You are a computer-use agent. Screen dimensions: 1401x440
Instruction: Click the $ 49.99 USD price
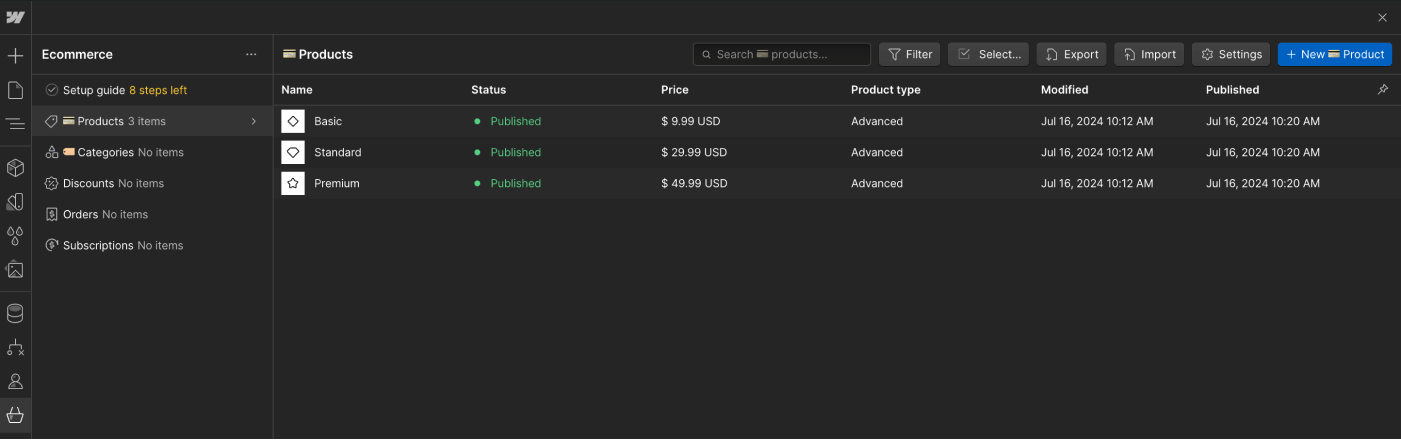pos(694,183)
